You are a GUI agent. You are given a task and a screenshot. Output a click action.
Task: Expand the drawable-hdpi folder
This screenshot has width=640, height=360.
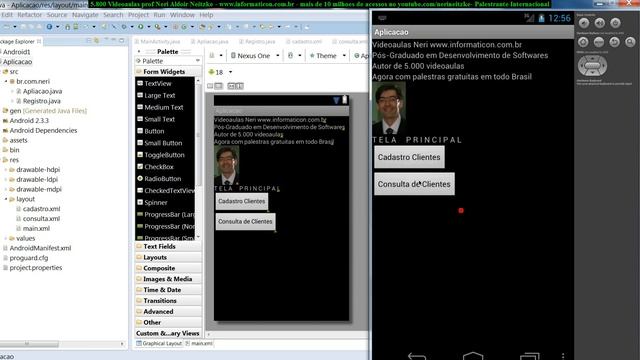click(x=6, y=169)
